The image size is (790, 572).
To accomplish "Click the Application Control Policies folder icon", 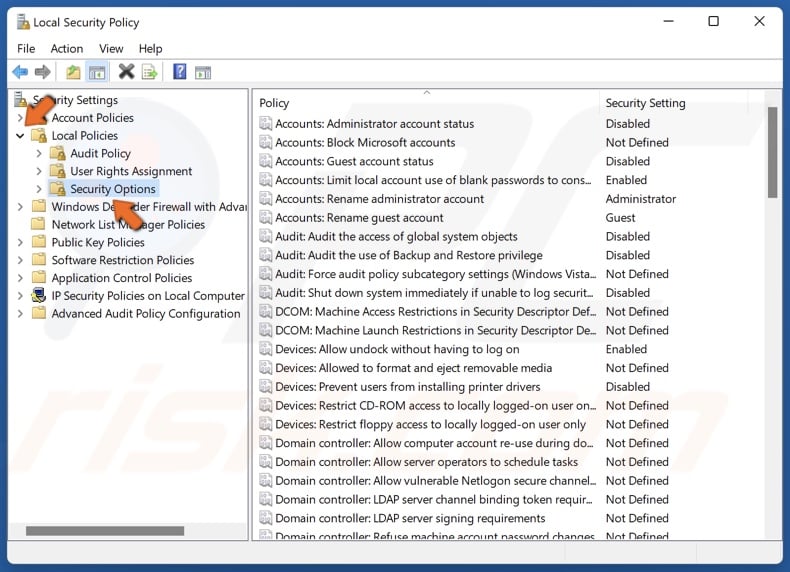I will (x=39, y=278).
